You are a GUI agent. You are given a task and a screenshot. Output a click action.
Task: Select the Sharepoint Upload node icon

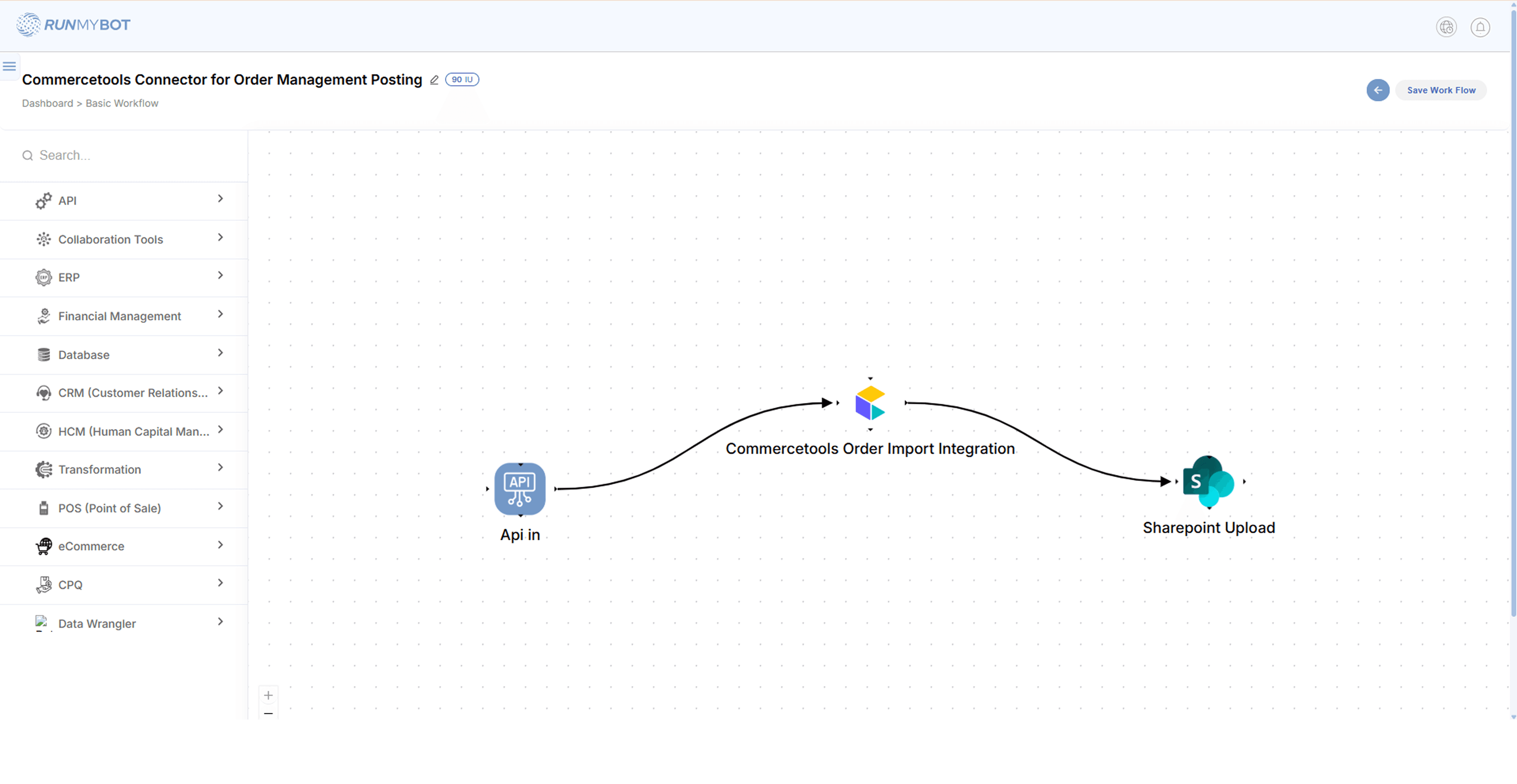[x=1208, y=482]
